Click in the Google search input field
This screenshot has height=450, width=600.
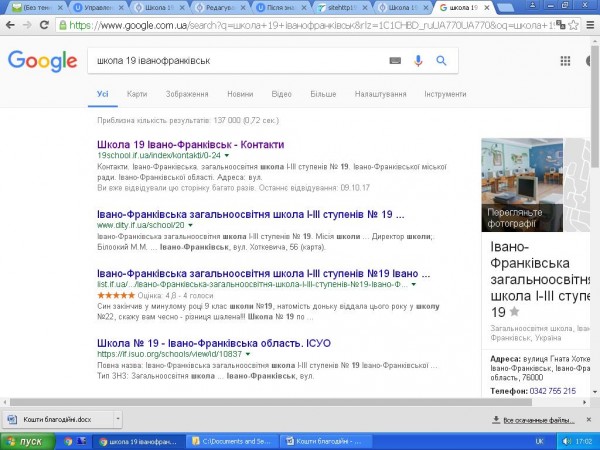[237, 60]
